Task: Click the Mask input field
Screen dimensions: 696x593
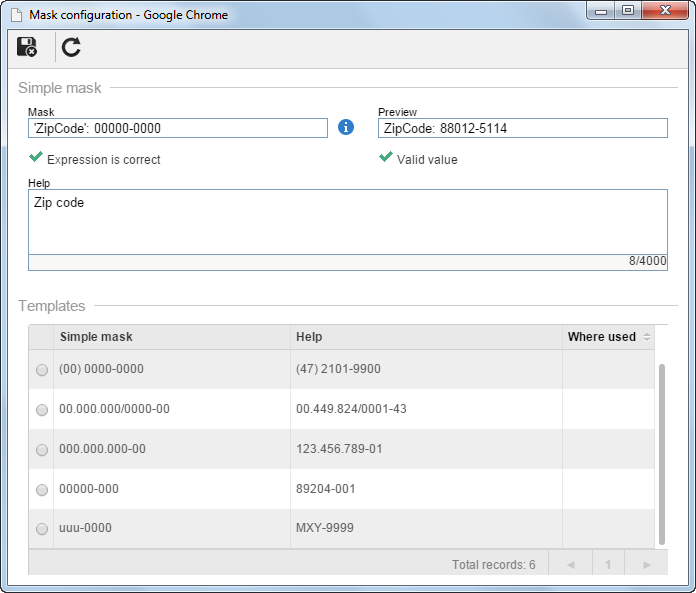Action: coord(178,128)
